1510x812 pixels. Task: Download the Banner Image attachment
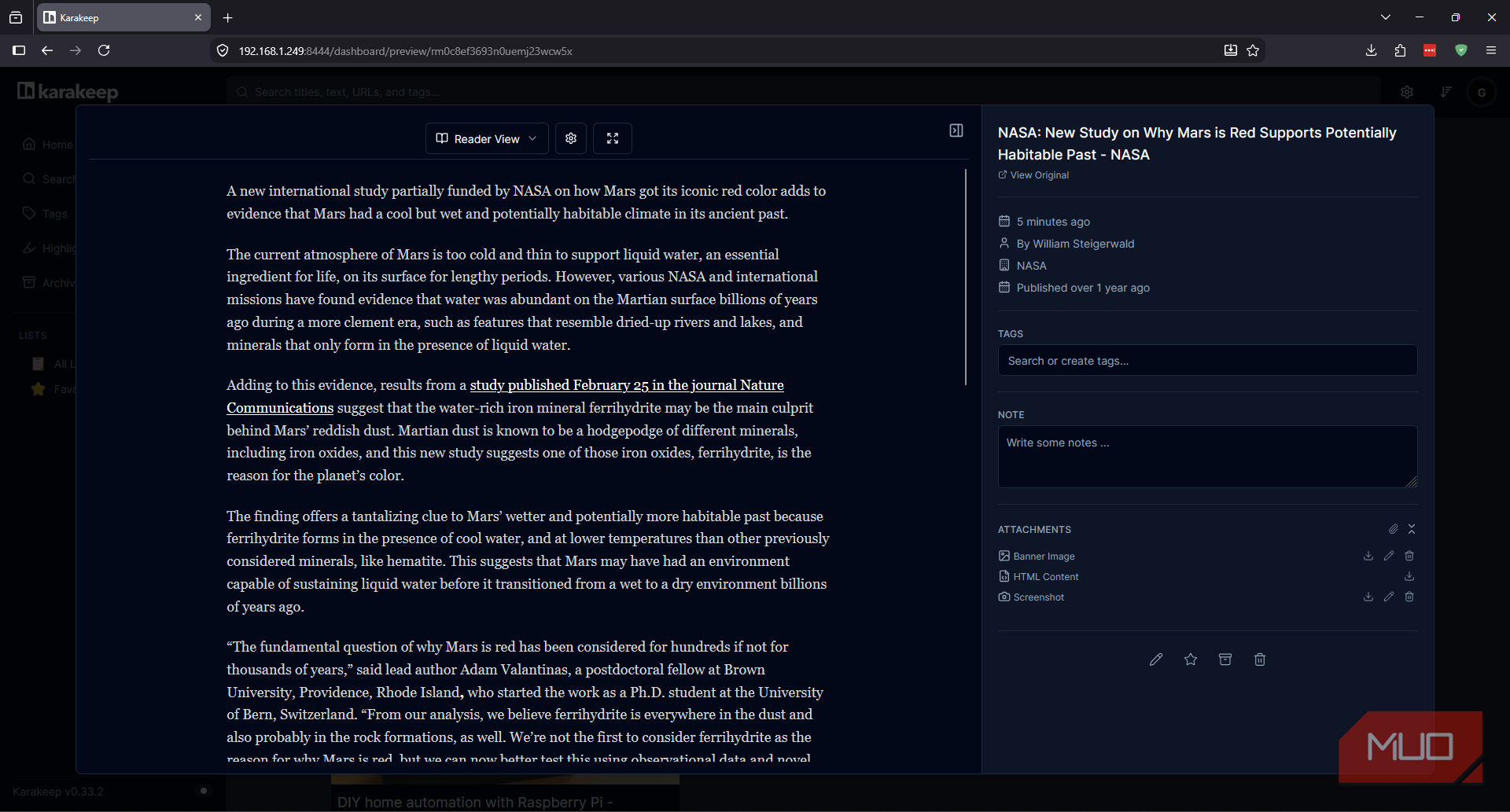(x=1368, y=556)
